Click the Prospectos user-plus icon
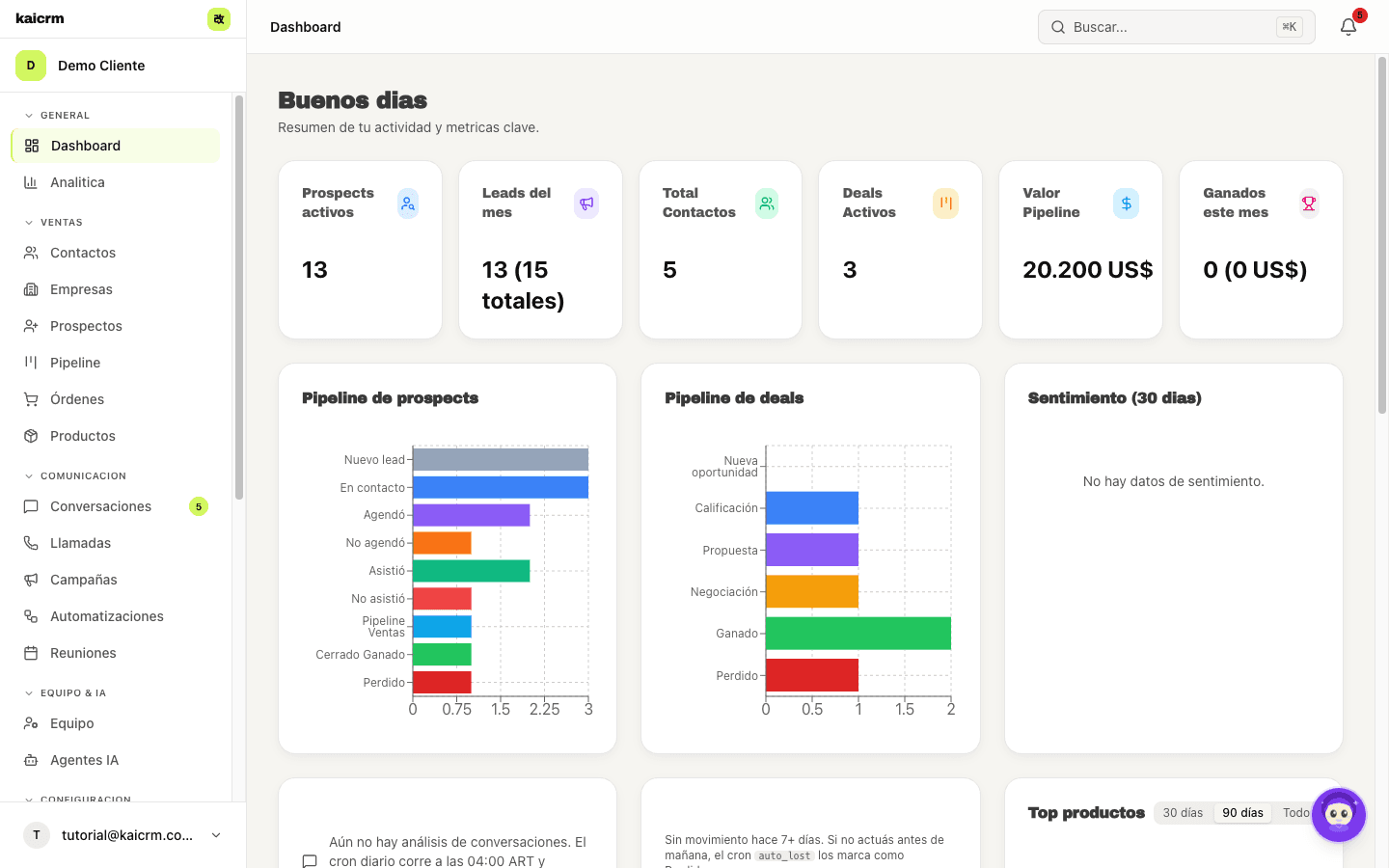Viewport: 1389px width, 868px height. (31, 326)
